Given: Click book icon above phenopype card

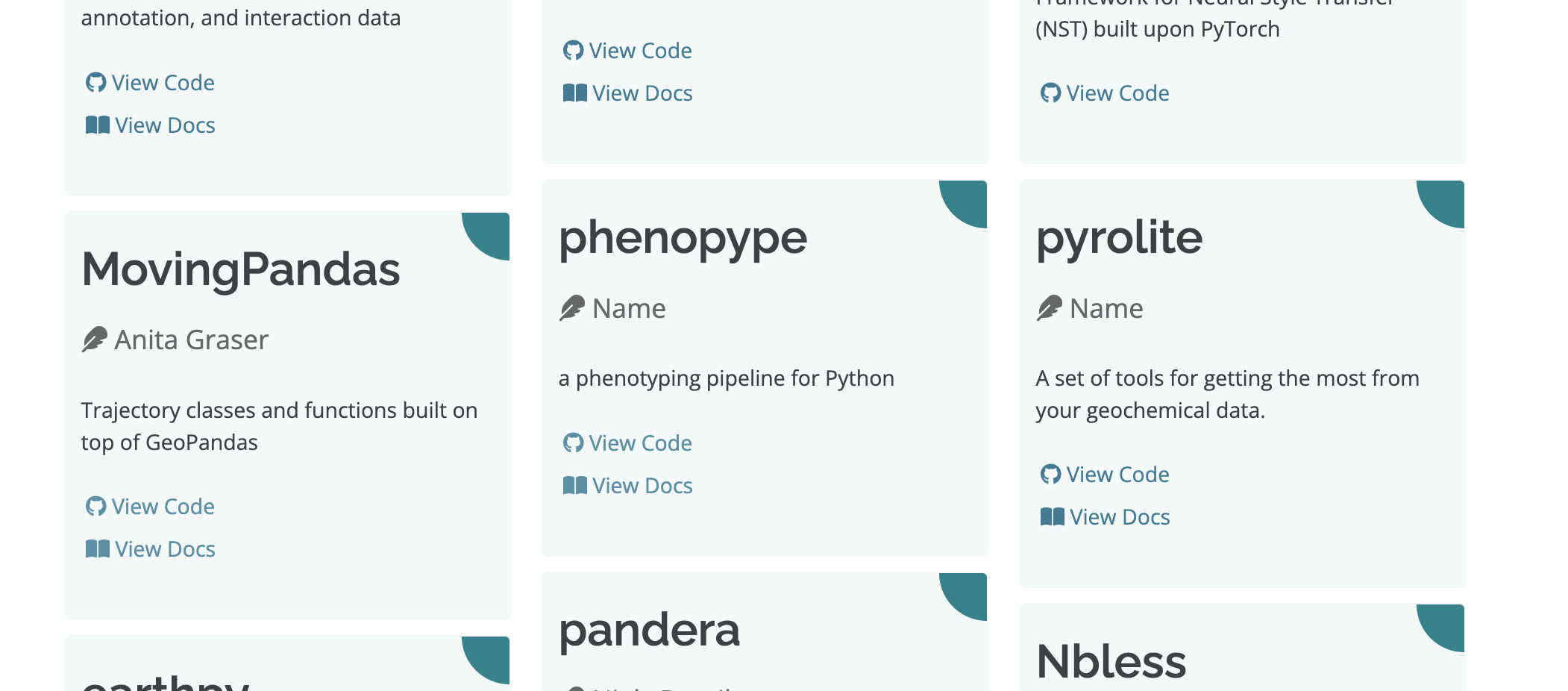Looking at the screenshot, I should point(575,93).
